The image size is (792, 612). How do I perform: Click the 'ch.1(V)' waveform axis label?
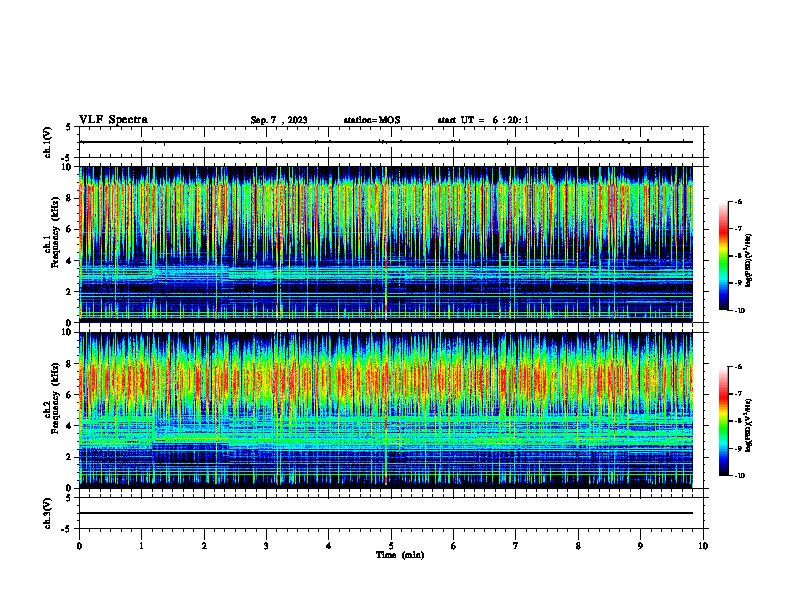(48, 142)
